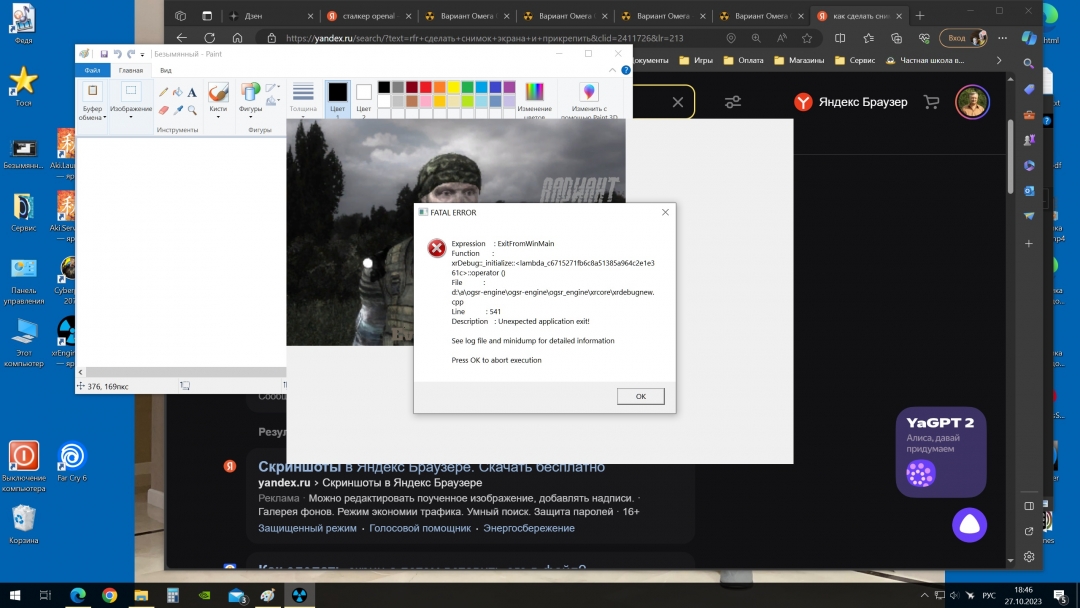This screenshot has width=1080, height=608.
Task: Select the Fill bucket tool in Paint
Action: 178,92
